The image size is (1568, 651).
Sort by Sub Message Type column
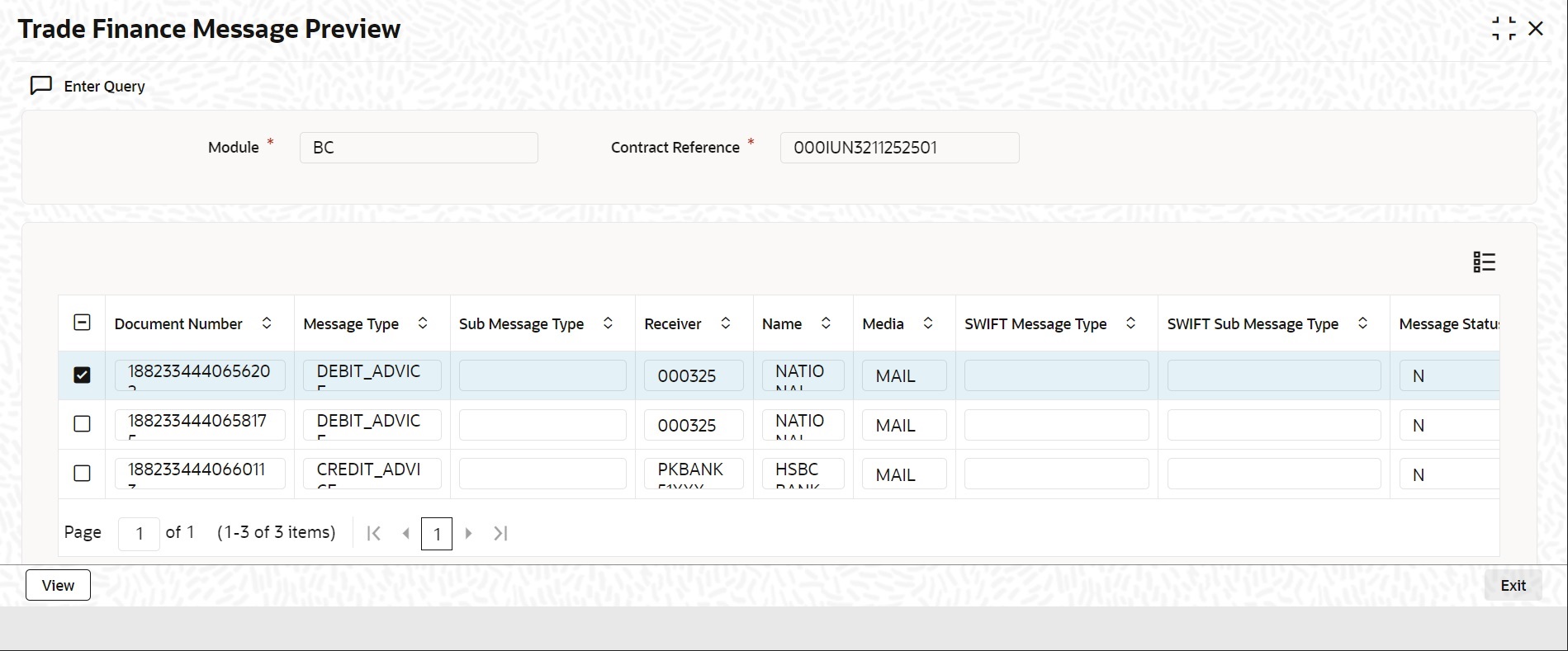pos(608,323)
